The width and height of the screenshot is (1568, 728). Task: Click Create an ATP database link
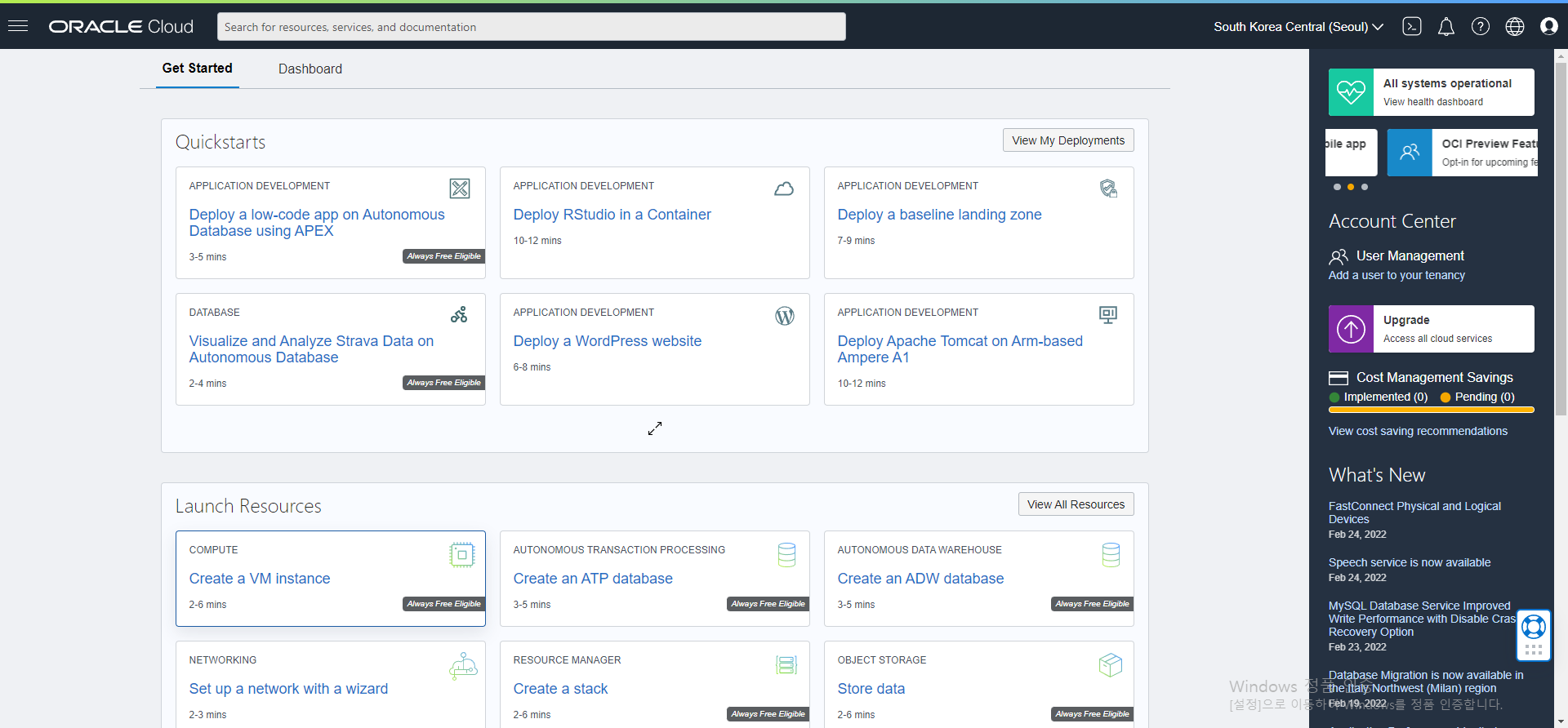click(x=593, y=579)
